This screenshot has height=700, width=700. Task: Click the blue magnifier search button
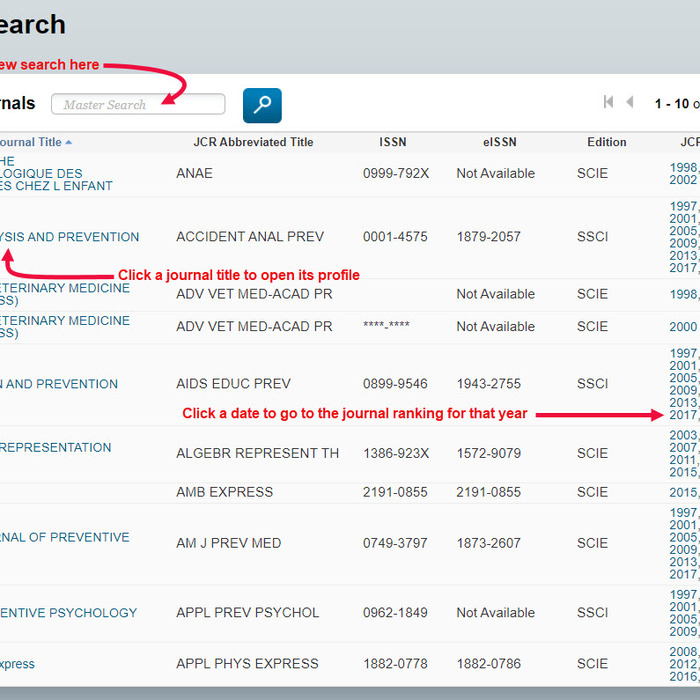click(262, 105)
